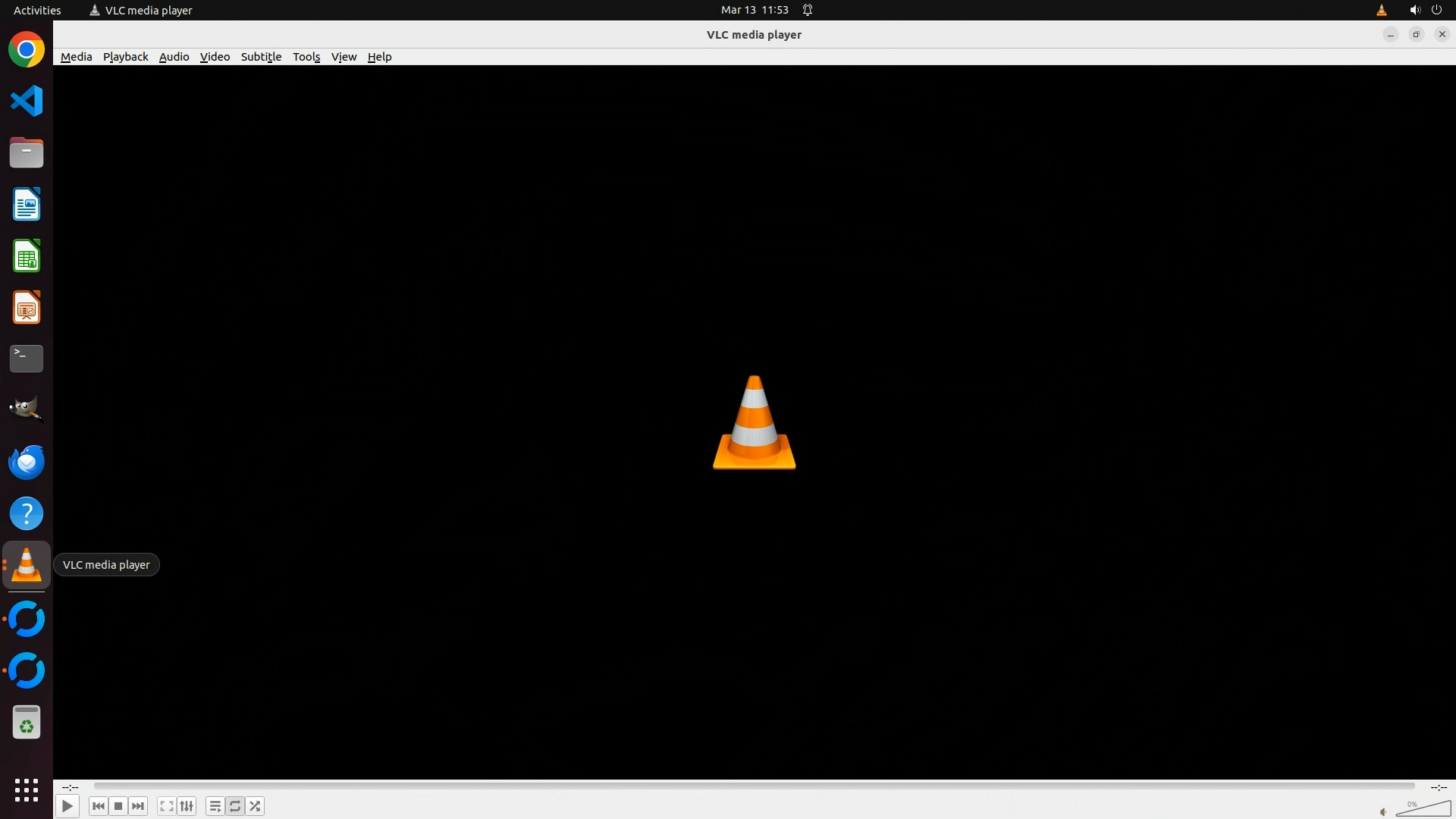Screen dimensions: 1456x819
Task: Expand the Audio menu
Action: (174, 57)
